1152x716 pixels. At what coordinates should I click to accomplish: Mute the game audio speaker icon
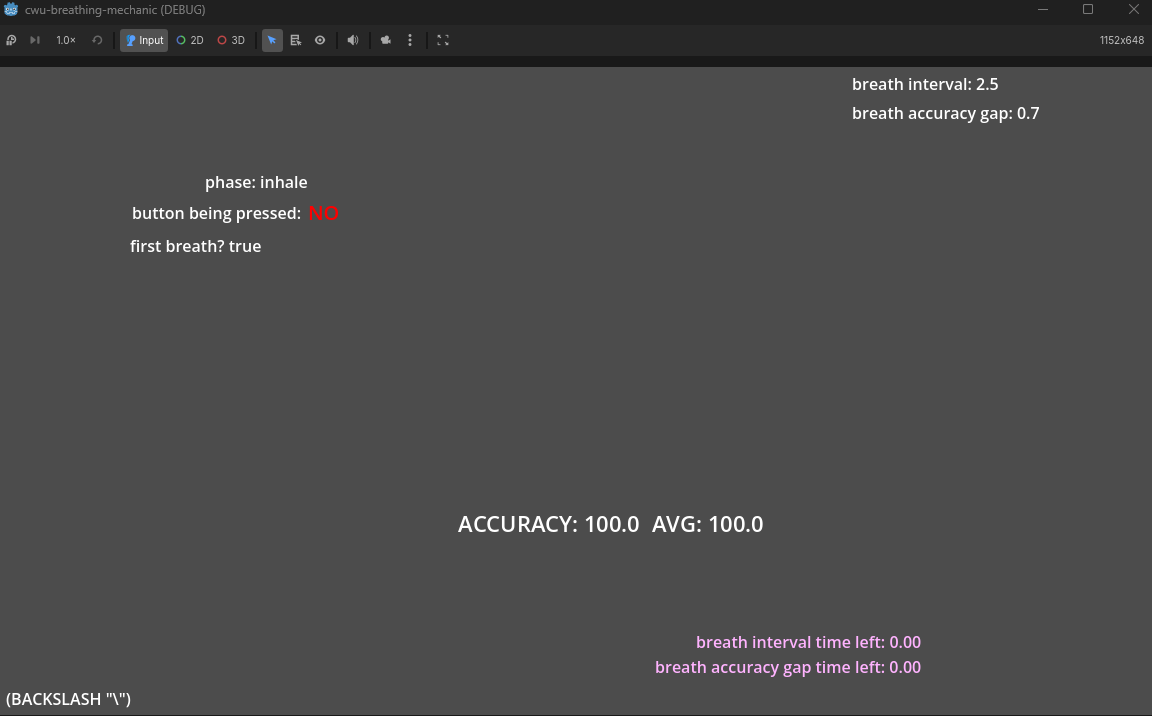coord(353,40)
